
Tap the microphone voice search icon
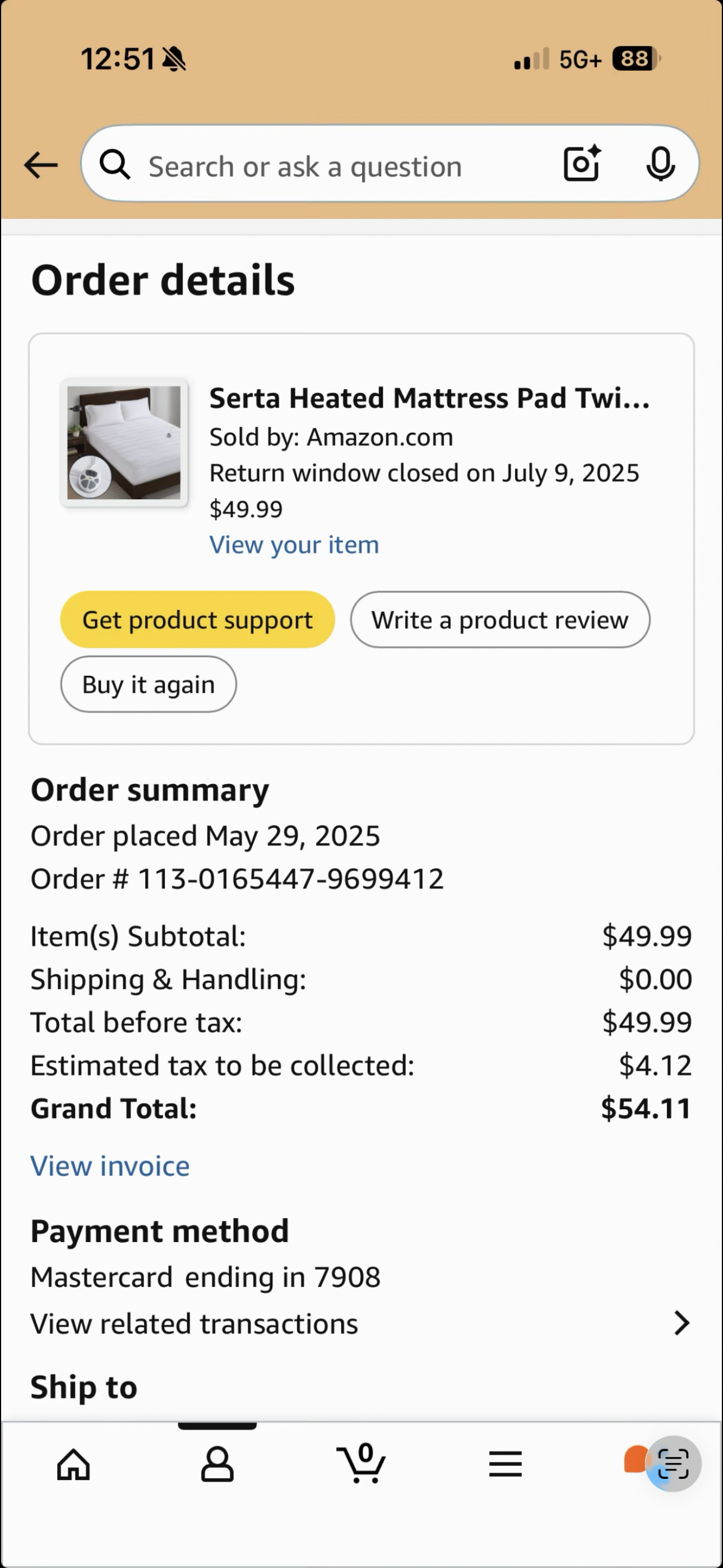tap(660, 164)
